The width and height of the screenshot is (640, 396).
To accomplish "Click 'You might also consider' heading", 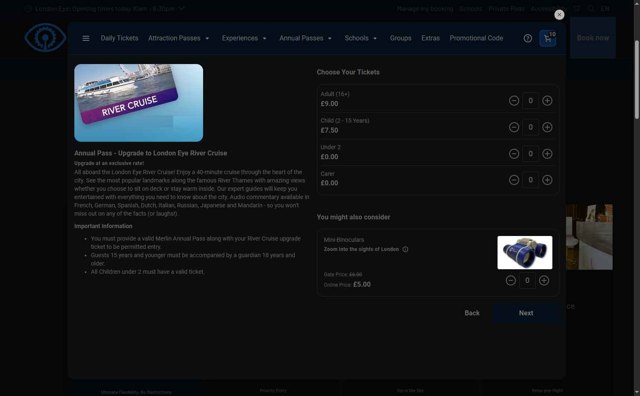I will [x=353, y=217].
